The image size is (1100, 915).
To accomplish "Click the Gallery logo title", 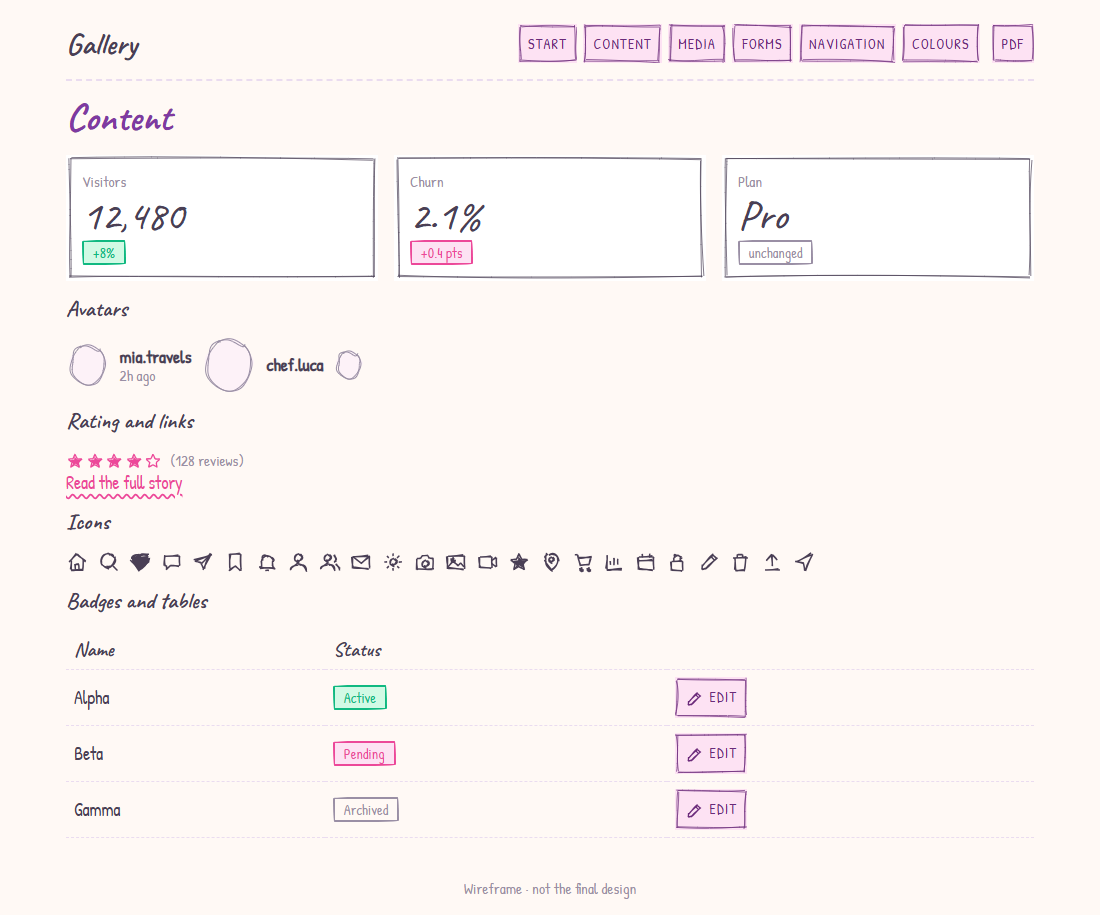I will click(x=104, y=46).
